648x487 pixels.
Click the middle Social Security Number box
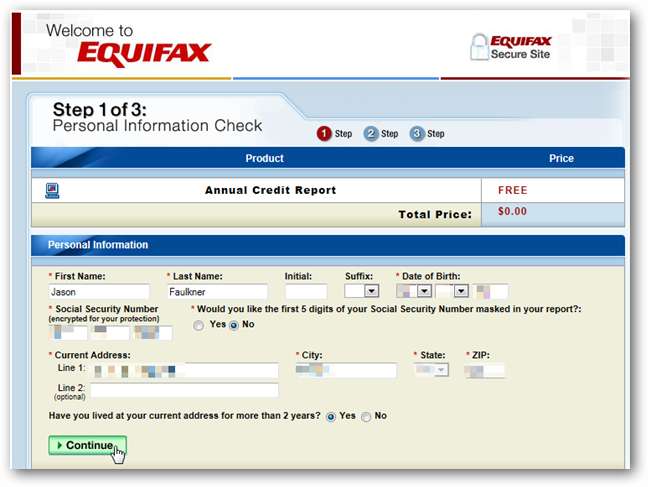110,333
